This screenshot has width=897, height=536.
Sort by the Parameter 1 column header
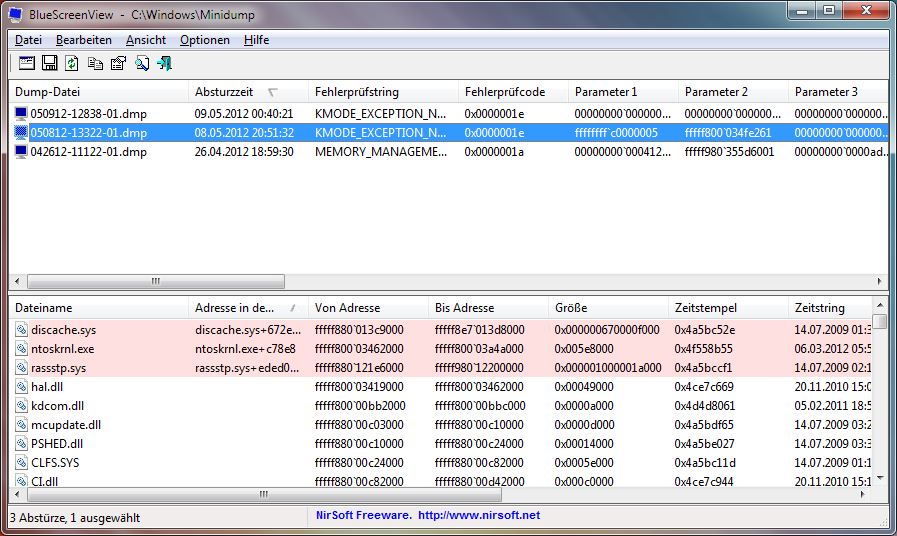pos(623,92)
